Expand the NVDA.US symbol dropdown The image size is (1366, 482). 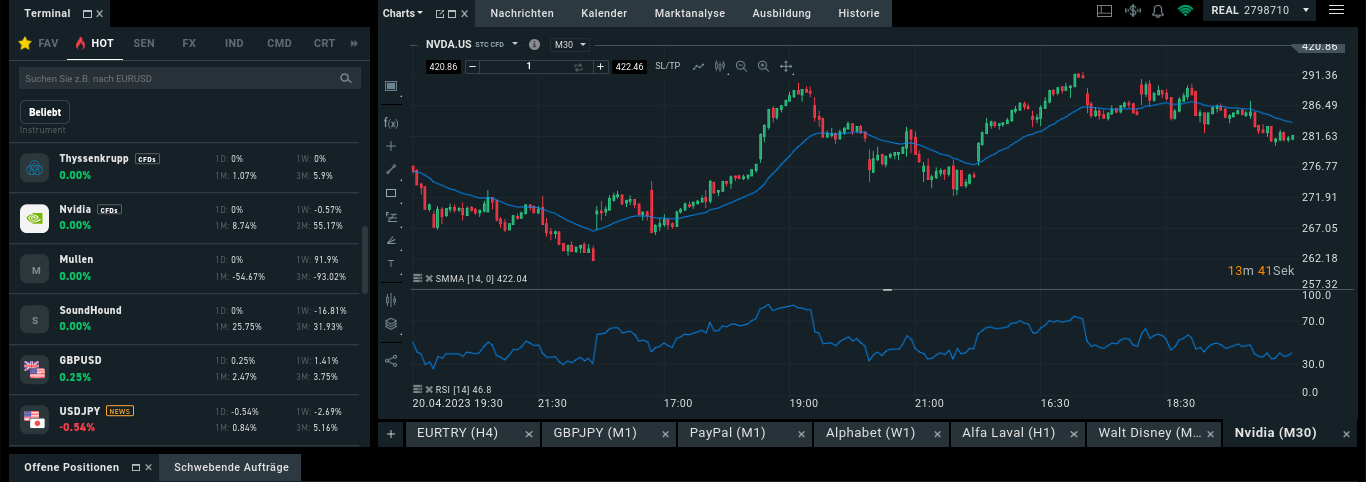515,44
